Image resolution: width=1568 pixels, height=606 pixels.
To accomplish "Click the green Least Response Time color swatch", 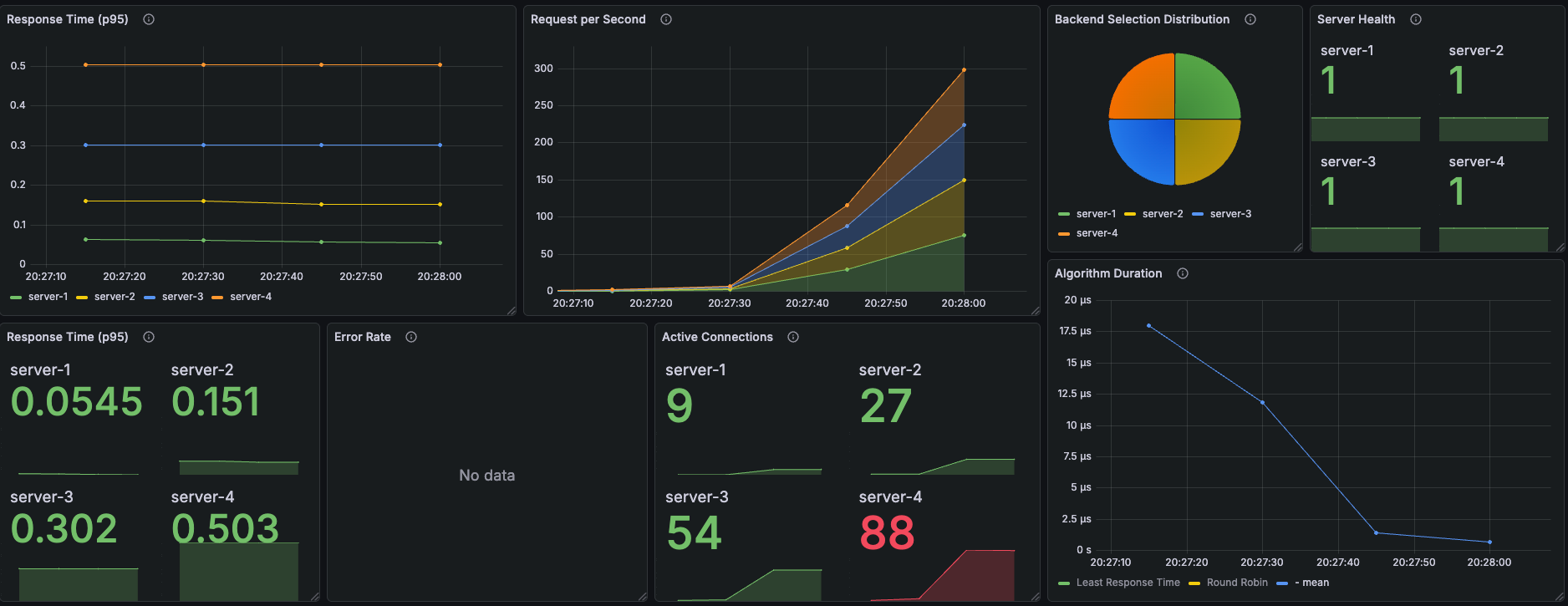I will (1064, 583).
